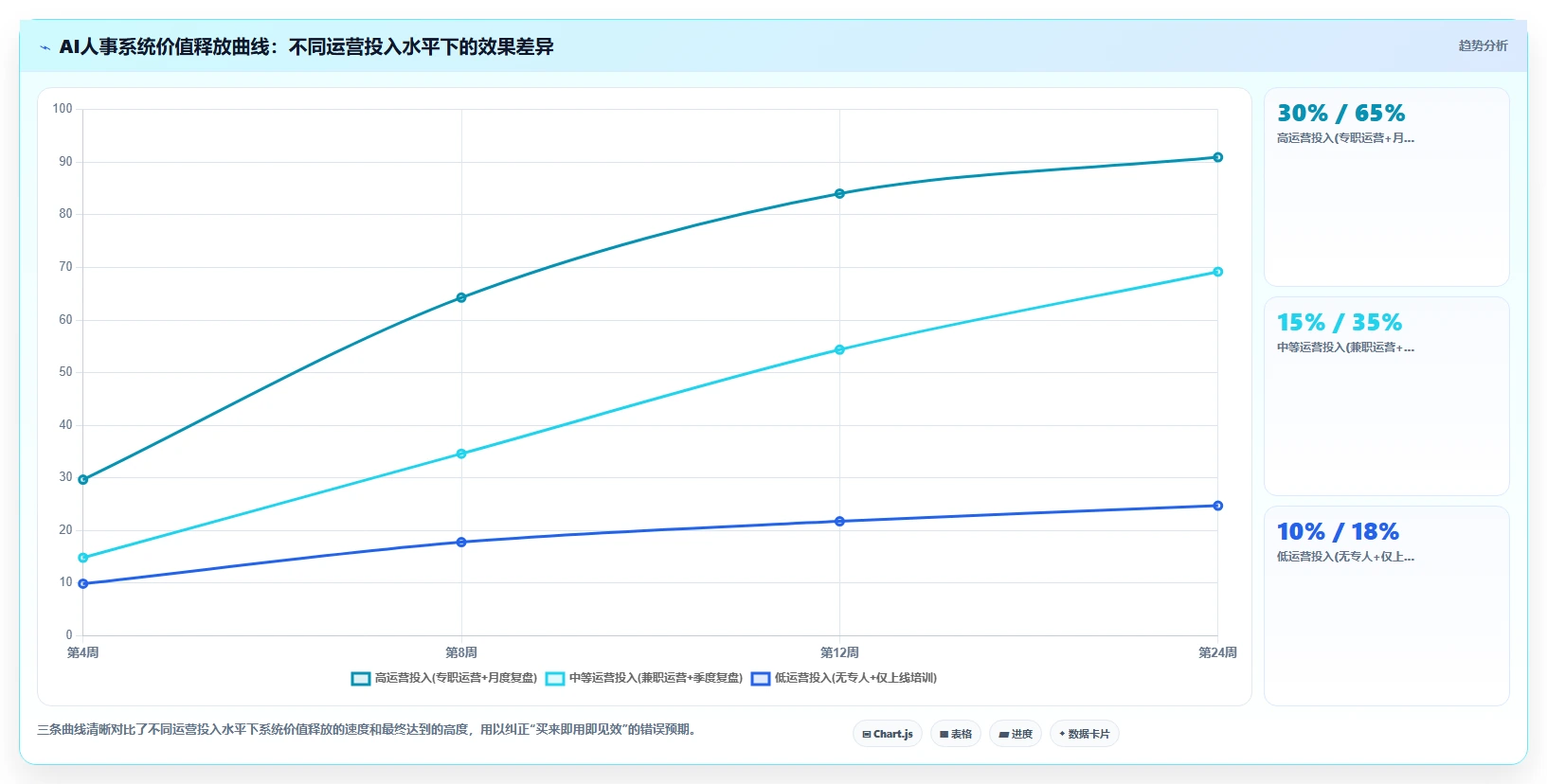Click the 100 y-axis label
The width and height of the screenshot is (1547, 784).
point(63,109)
